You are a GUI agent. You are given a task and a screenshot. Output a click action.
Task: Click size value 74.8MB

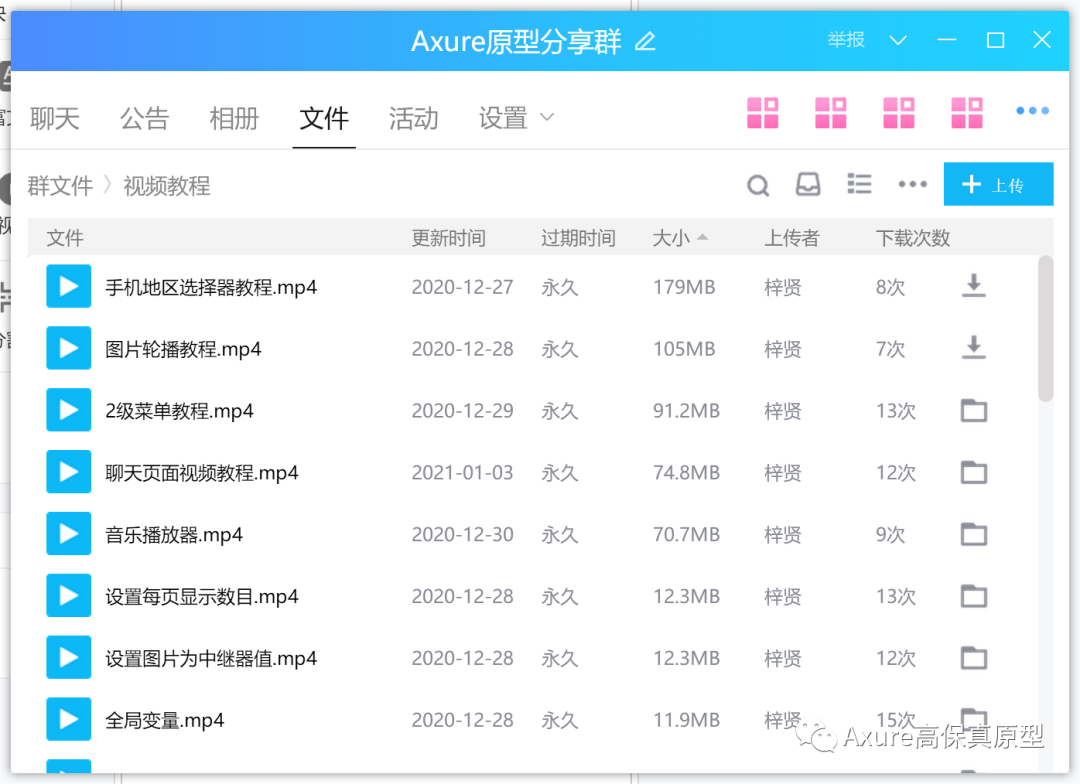click(x=686, y=473)
